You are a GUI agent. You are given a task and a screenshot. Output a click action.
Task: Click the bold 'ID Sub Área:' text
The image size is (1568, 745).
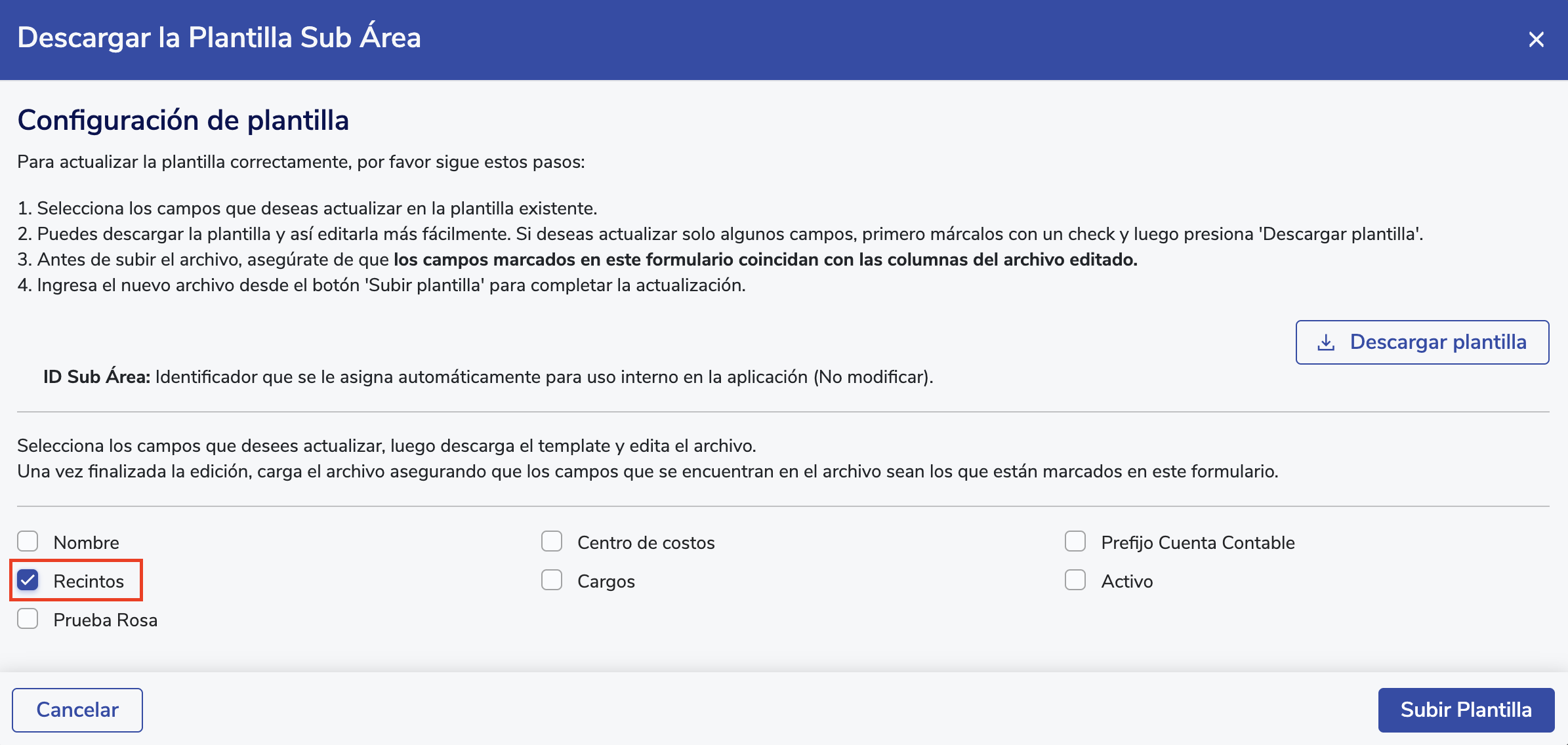pos(96,377)
